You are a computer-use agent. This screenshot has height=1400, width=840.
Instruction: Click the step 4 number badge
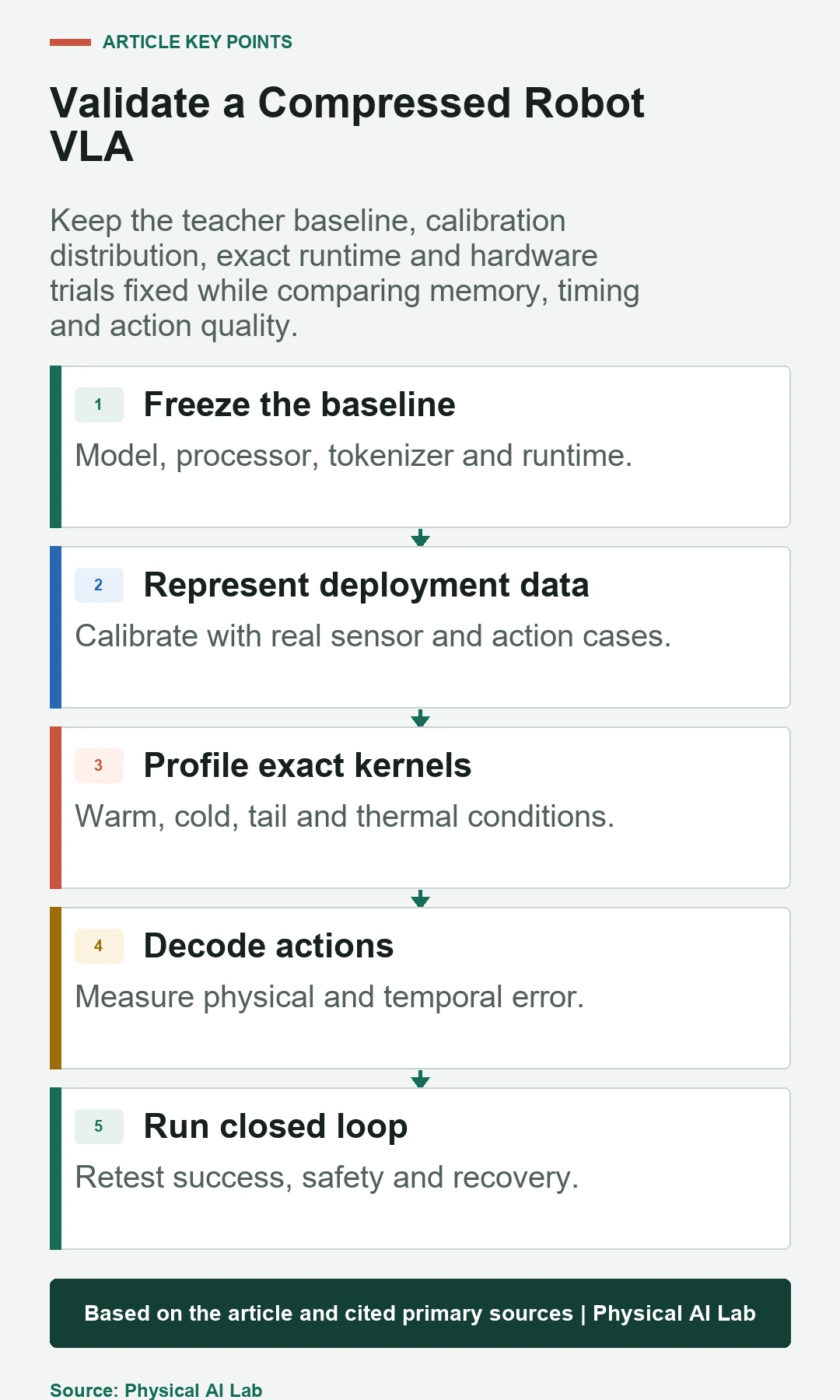pos(99,946)
